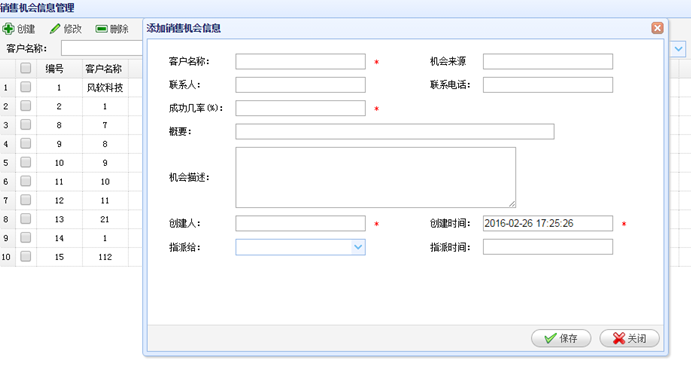Select the cell with customer name 21
This screenshot has width=691, height=371.
click(x=105, y=219)
